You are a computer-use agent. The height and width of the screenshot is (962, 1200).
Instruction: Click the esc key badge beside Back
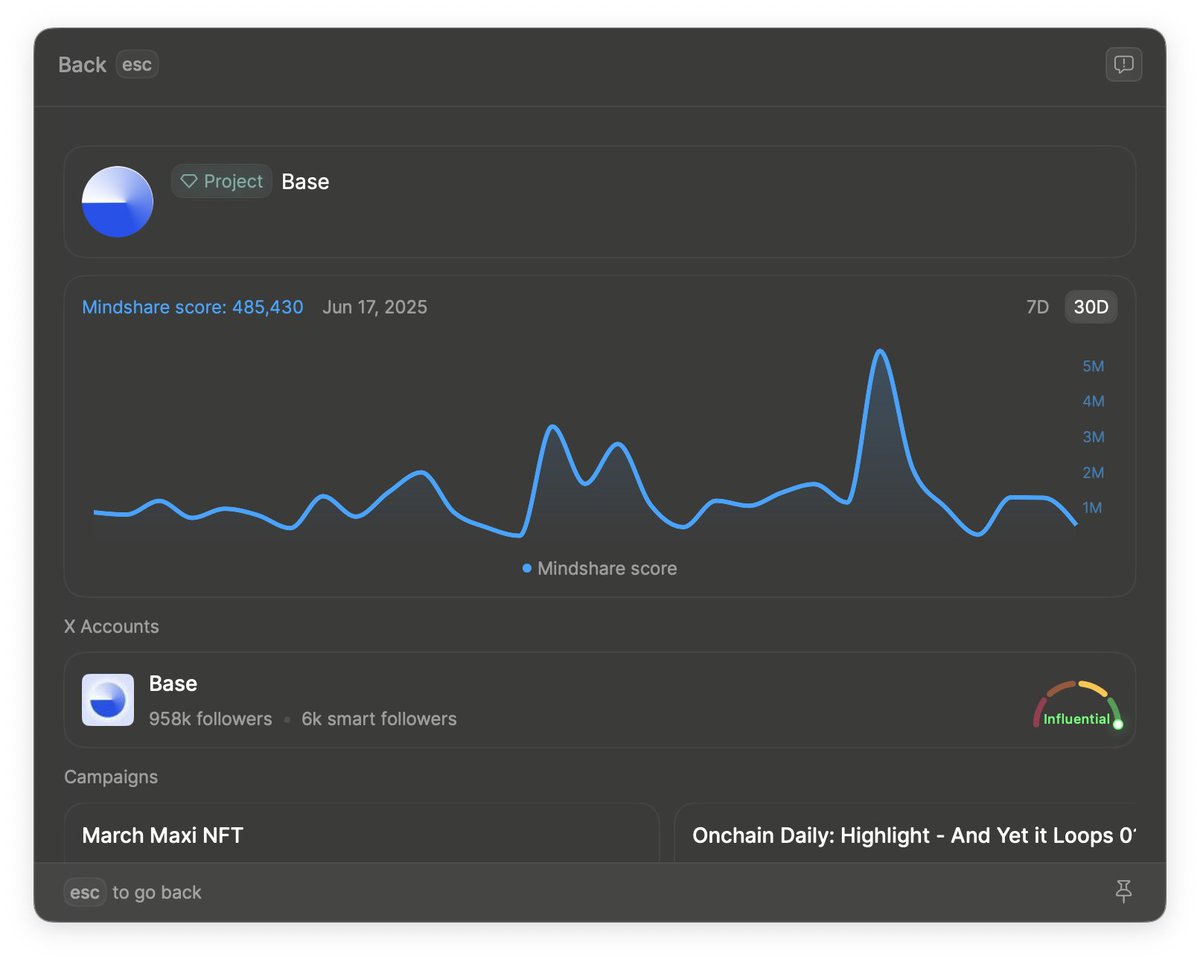(x=137, y=65)
